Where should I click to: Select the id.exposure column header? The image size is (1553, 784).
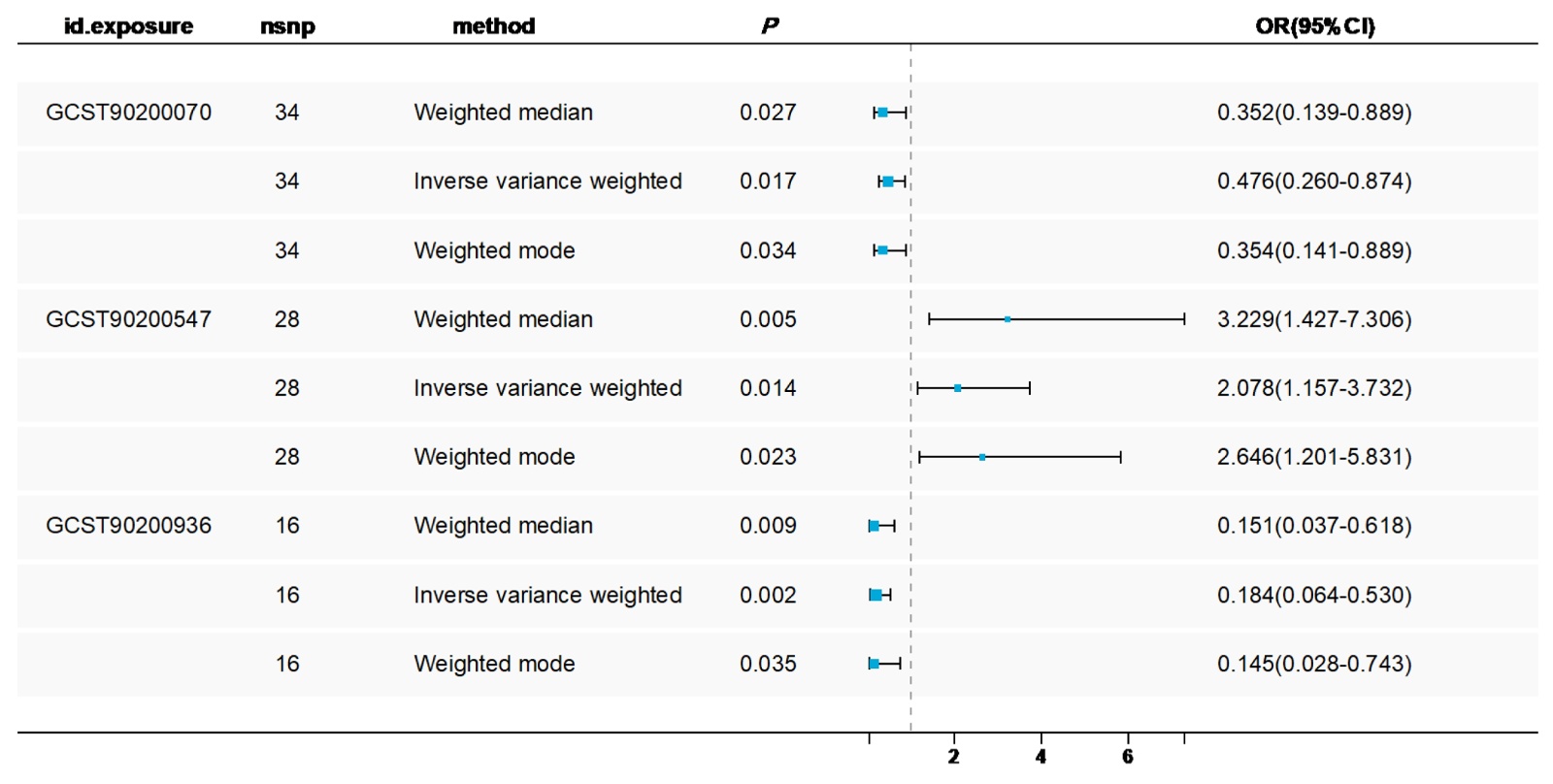coord(128,26)
